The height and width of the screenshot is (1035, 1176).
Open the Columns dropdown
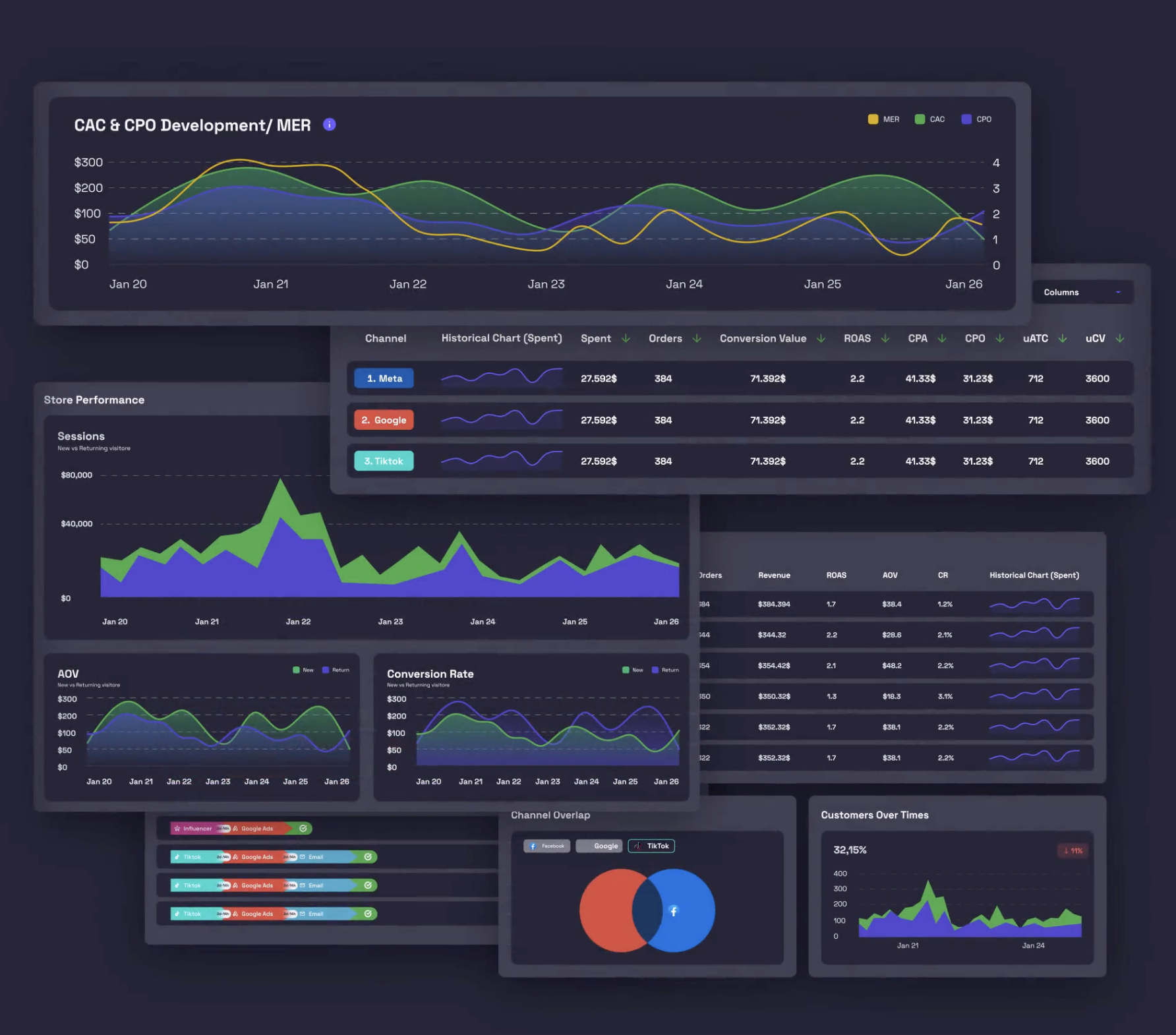[1081, 292]
